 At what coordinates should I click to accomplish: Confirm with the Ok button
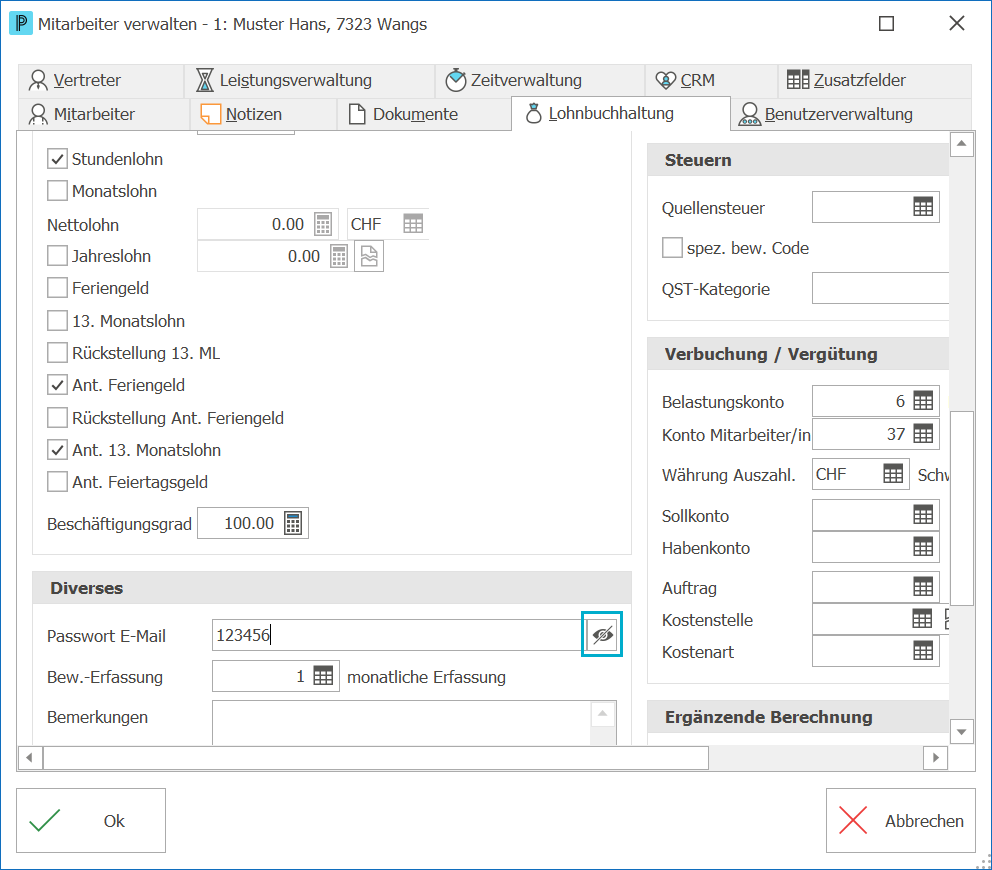tap(91, 821)
